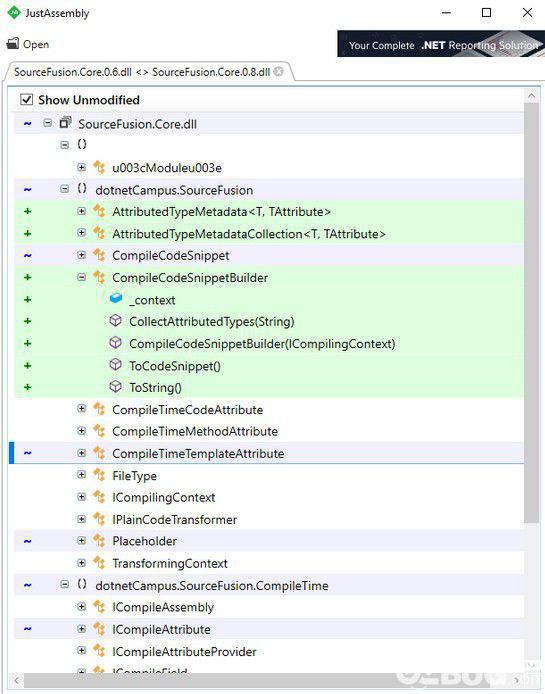Open the .NET Reporting Solution banner

coord(441,43)
